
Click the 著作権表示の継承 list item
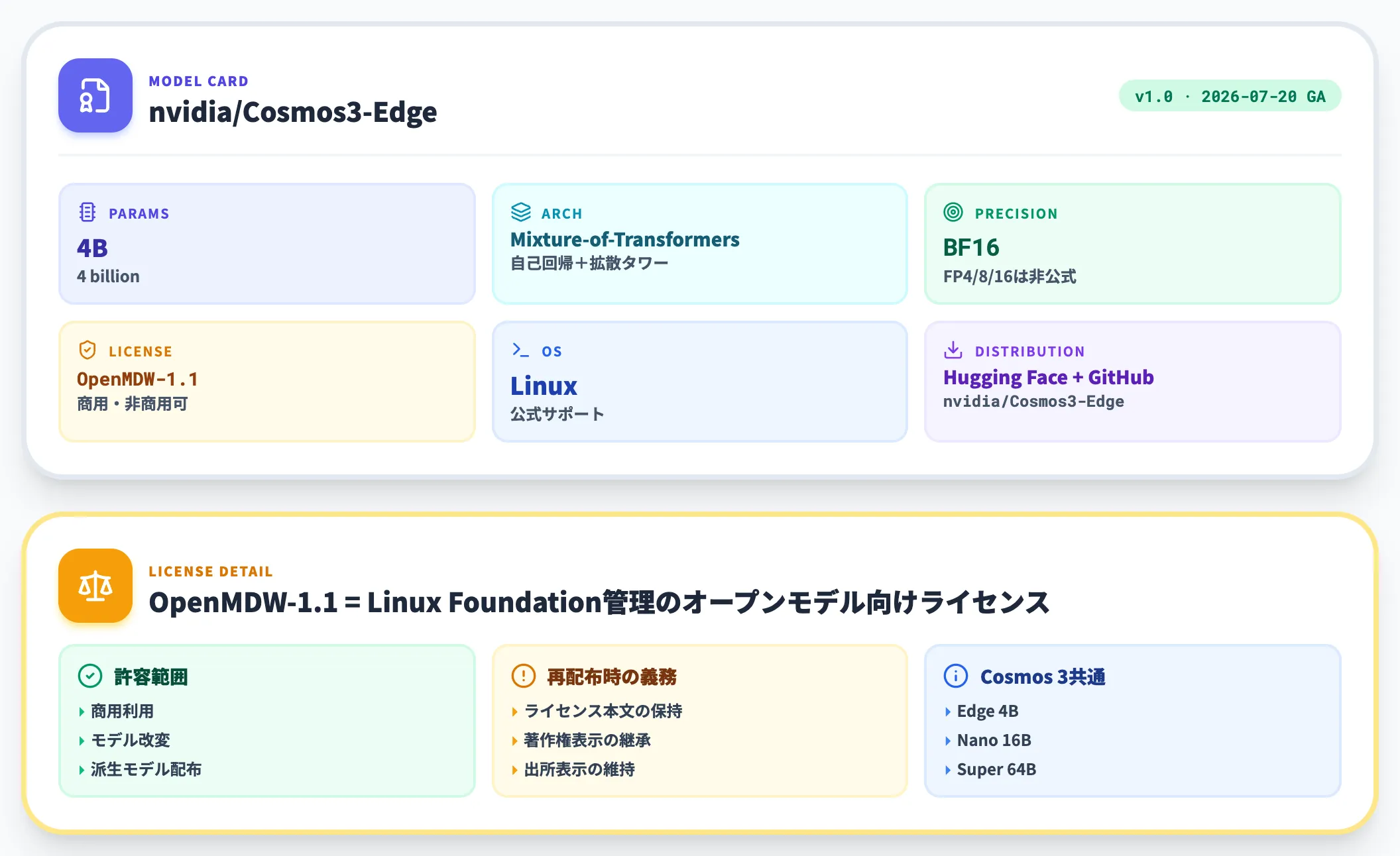[x=587, y=741]
